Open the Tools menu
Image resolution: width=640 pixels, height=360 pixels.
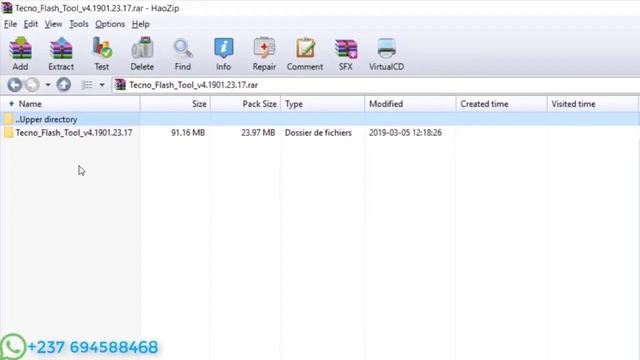(79, 24)
